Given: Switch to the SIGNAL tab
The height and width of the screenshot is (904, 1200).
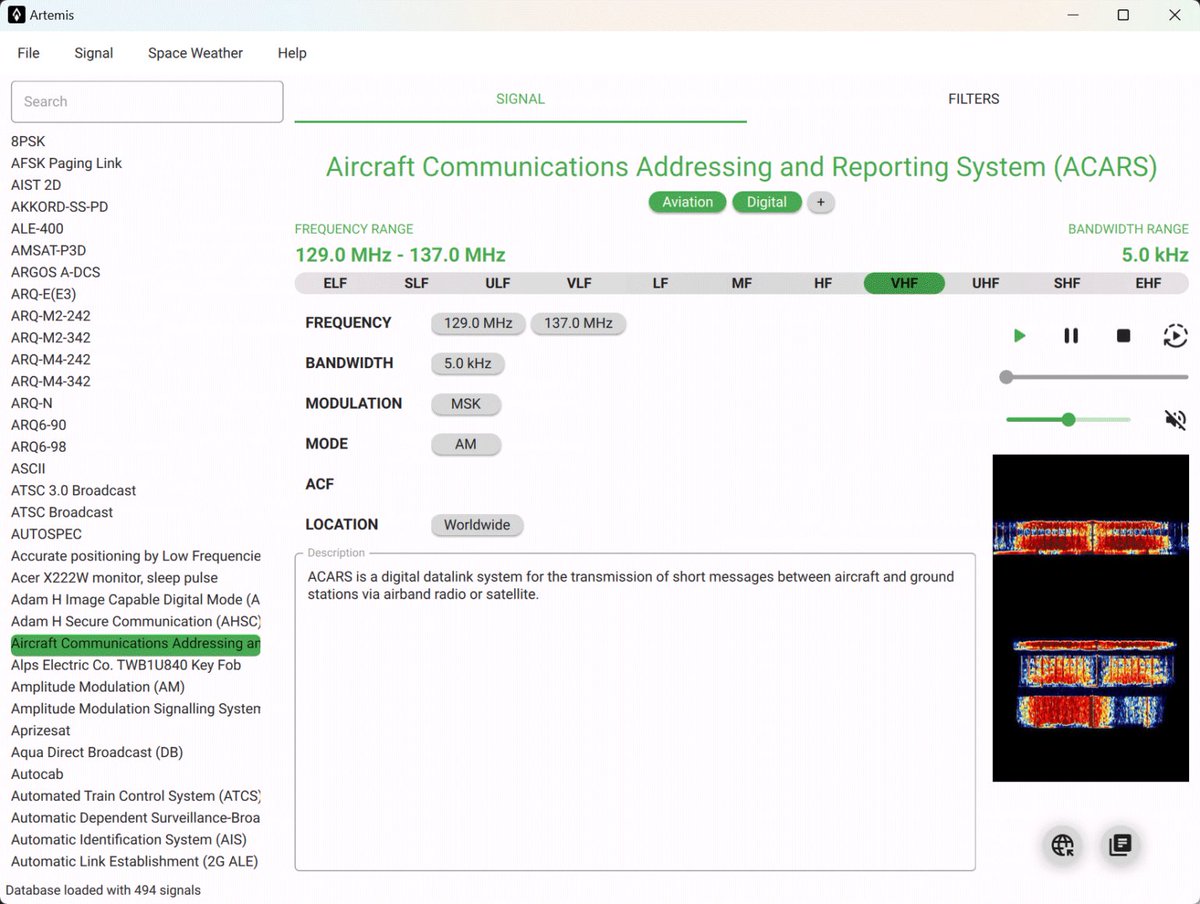Looking at the screenshot, I should (x=520, y=99).
